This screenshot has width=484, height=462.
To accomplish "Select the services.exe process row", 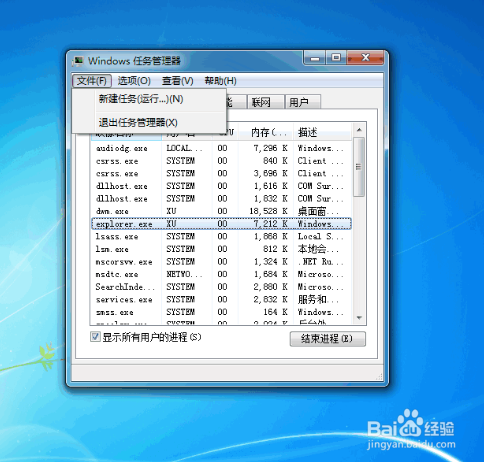I will click(x=221, y=299).
